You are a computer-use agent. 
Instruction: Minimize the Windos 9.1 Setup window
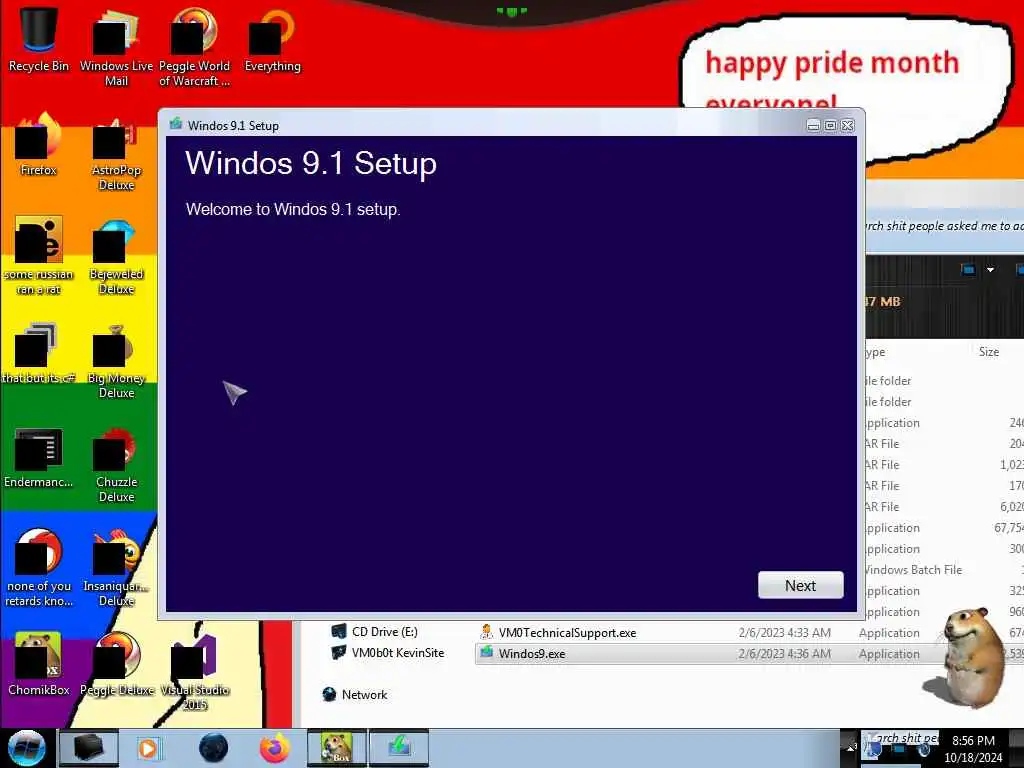(x=813, y=125)
